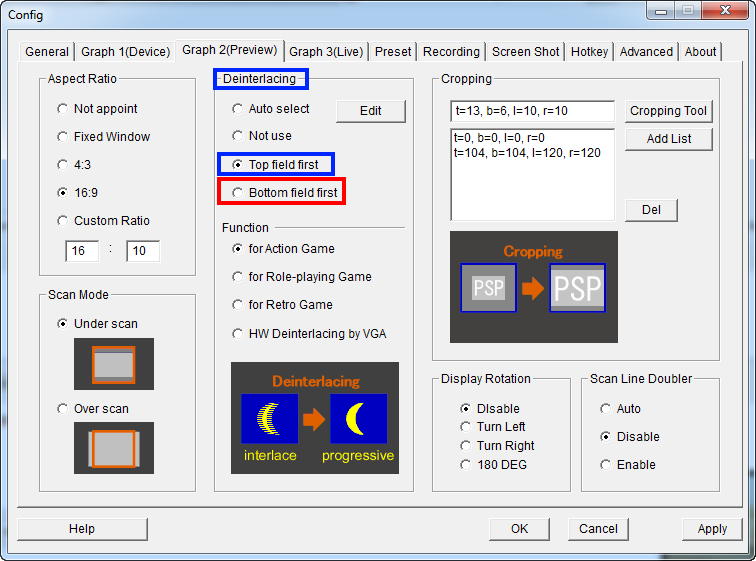Screen dimensions: 756x561
Task: Open the Advanced tab
Action: [x=646, y=52]
